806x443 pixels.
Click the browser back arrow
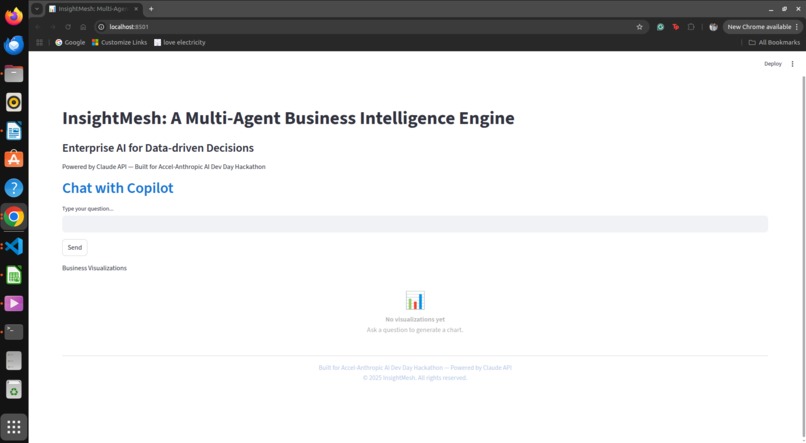38,27
